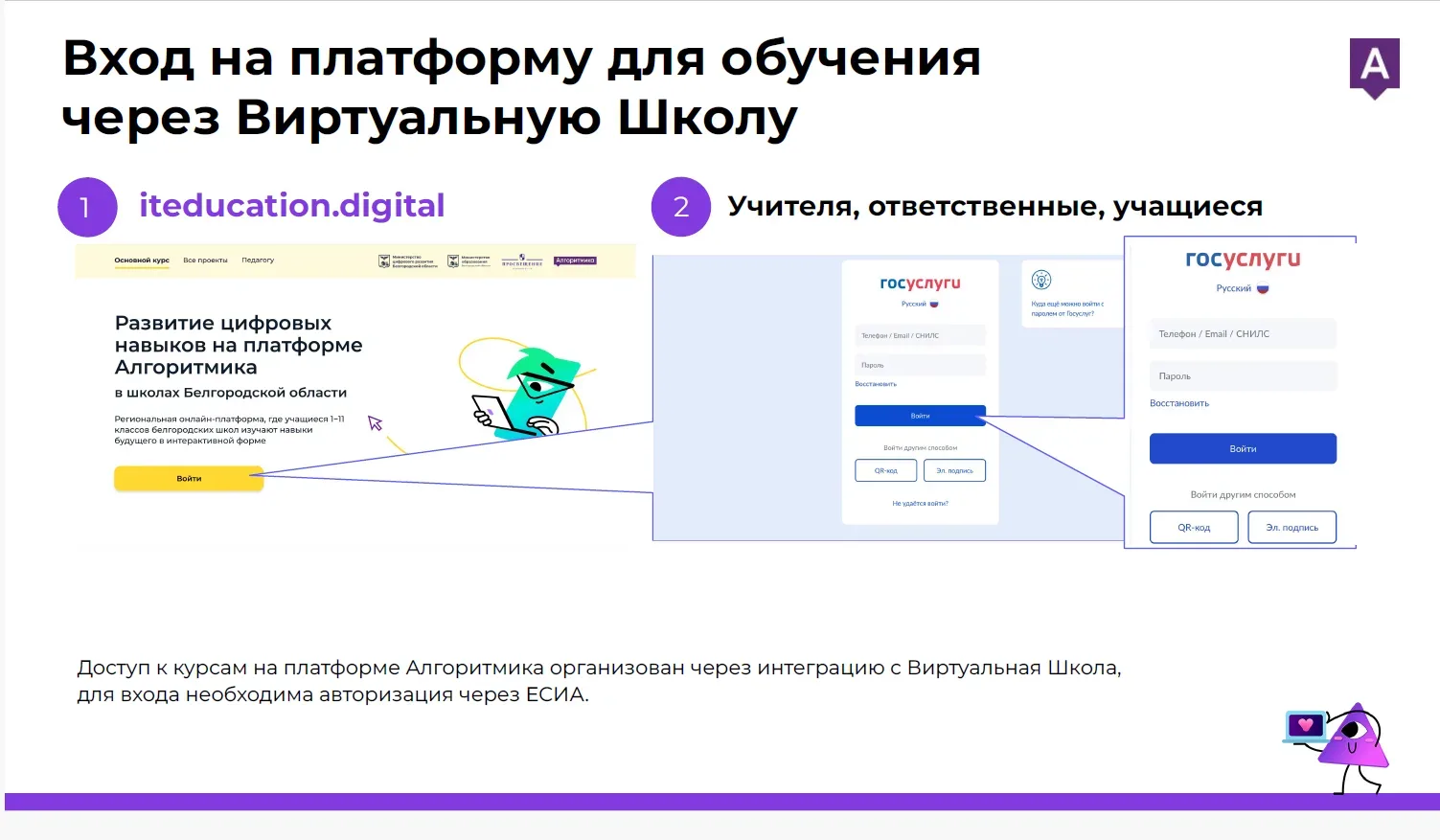Select the Основной курс tab
This screenshot has width=1440, height=840.
pos(142,261)
